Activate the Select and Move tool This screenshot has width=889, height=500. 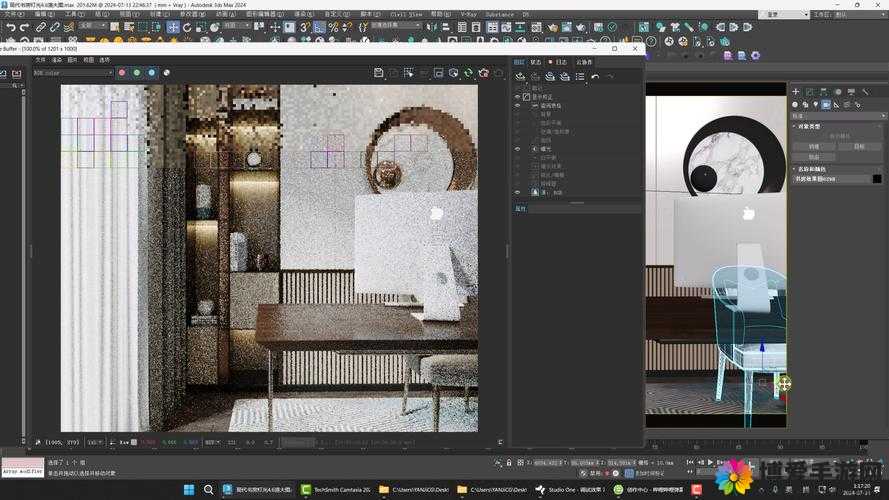173,27
